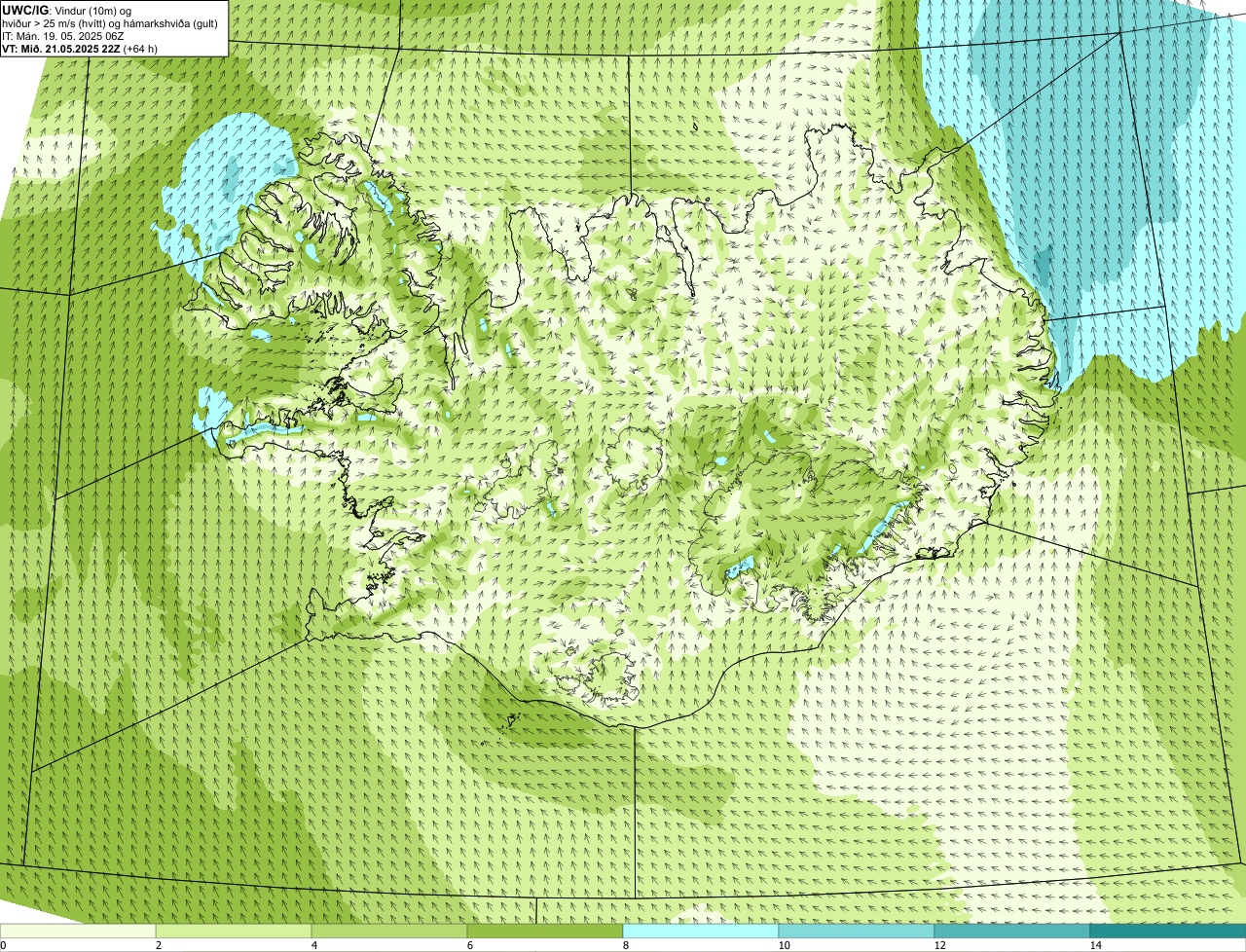Click the light cyan 8–10 m/s legend swatch
1246x952 pixels.
(701, 931)
